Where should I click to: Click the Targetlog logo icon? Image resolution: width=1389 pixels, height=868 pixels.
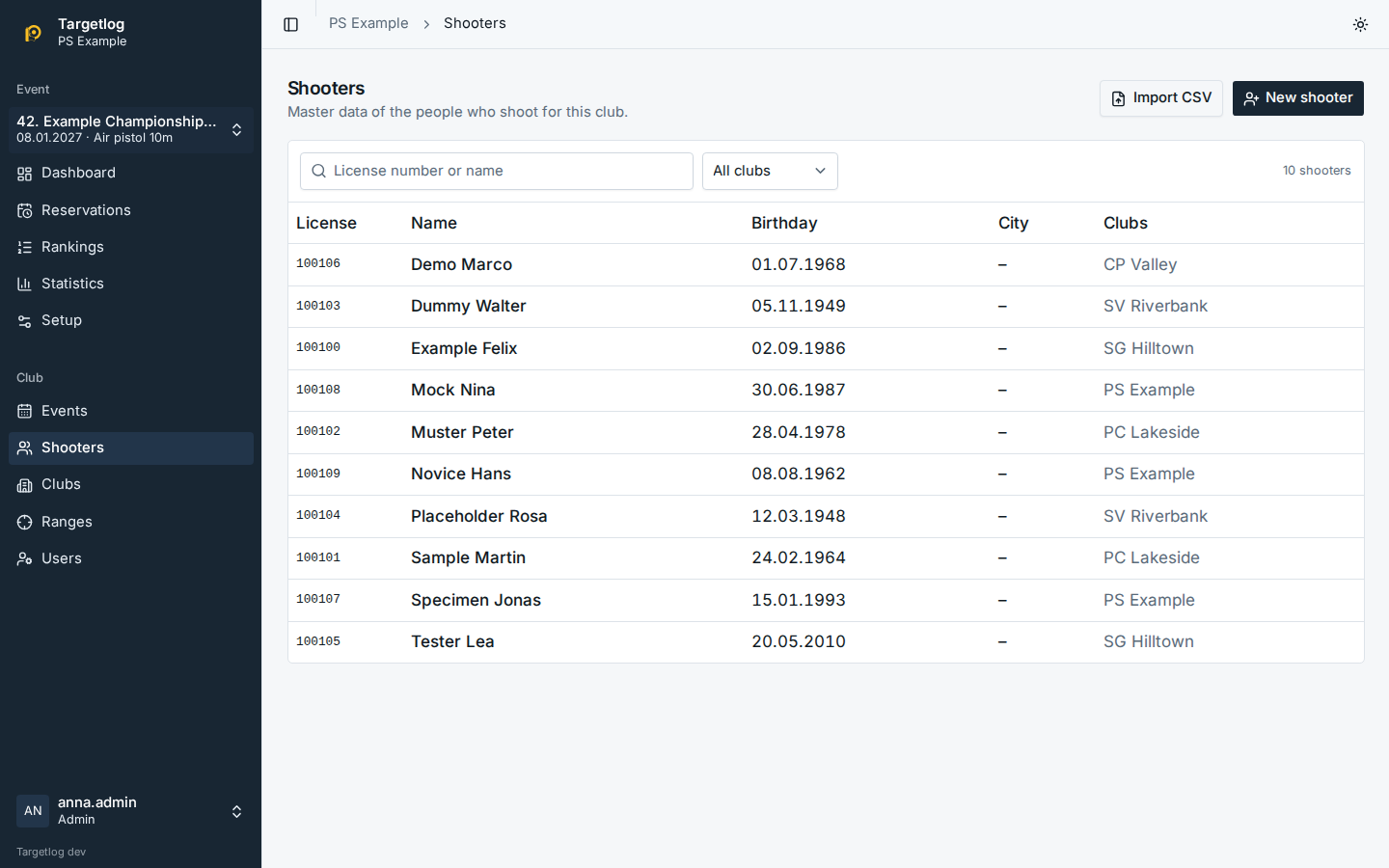[x=33, y=33]
